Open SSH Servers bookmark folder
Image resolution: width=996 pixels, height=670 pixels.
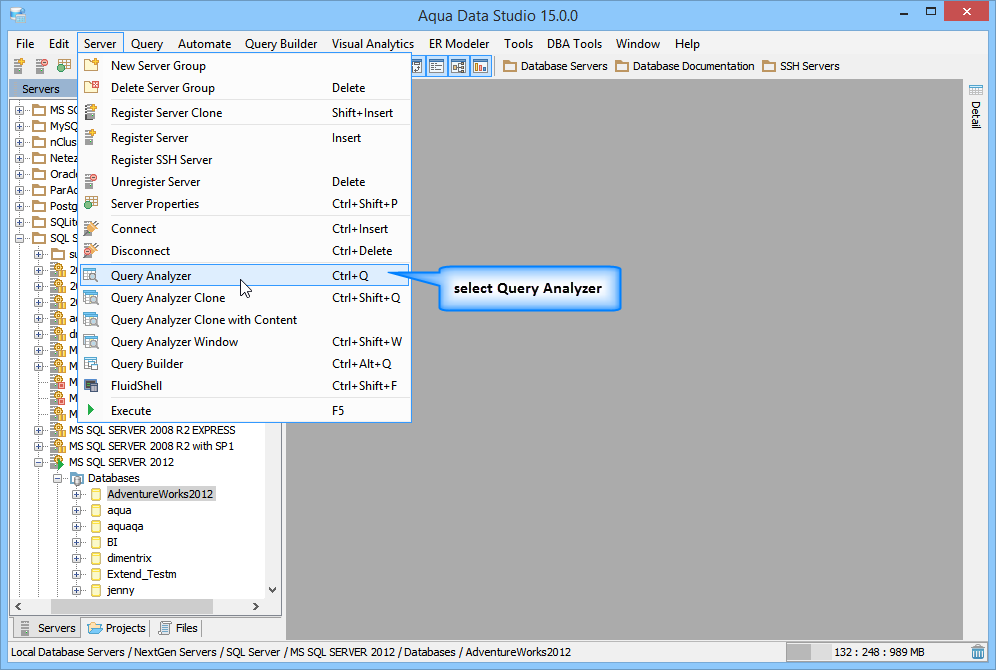tap(801, 66)
